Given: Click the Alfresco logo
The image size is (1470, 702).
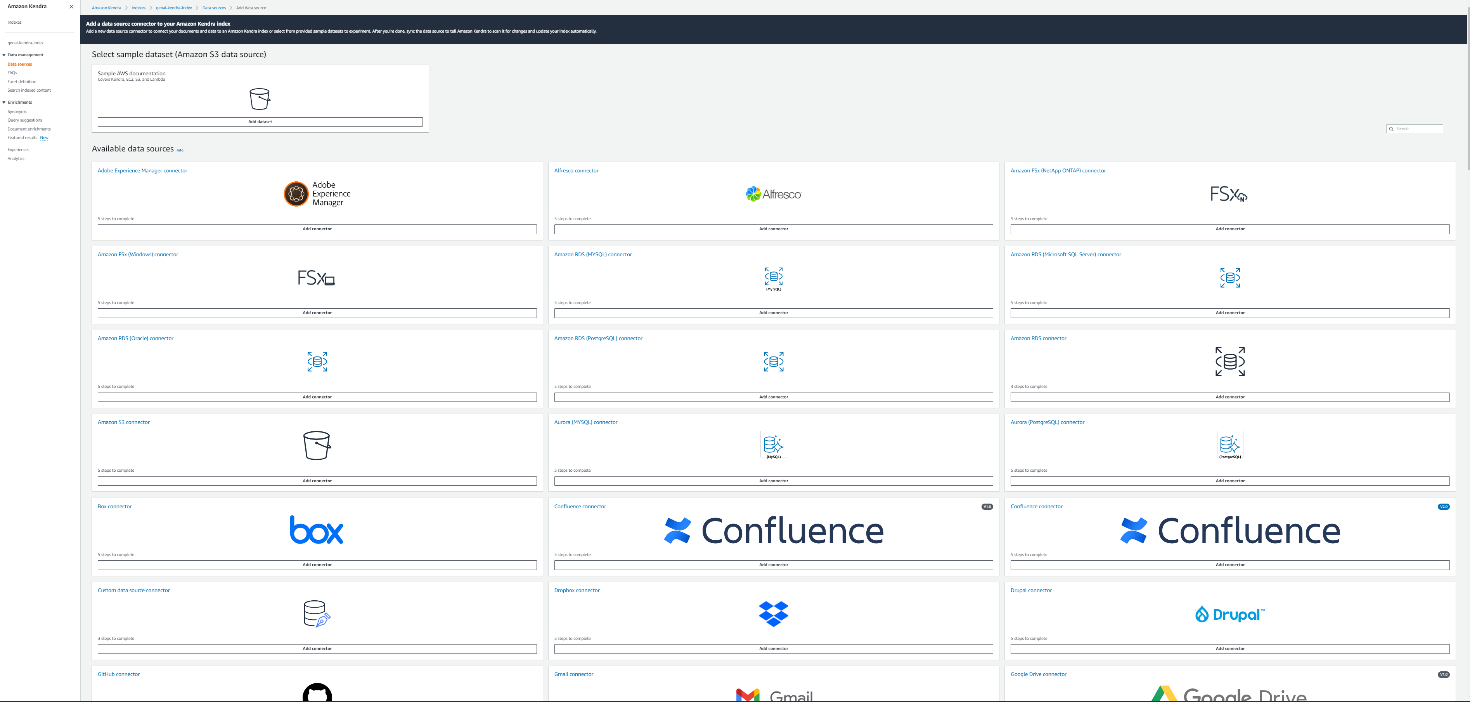Looking at the screenshot, I should (x=773, y=194).
